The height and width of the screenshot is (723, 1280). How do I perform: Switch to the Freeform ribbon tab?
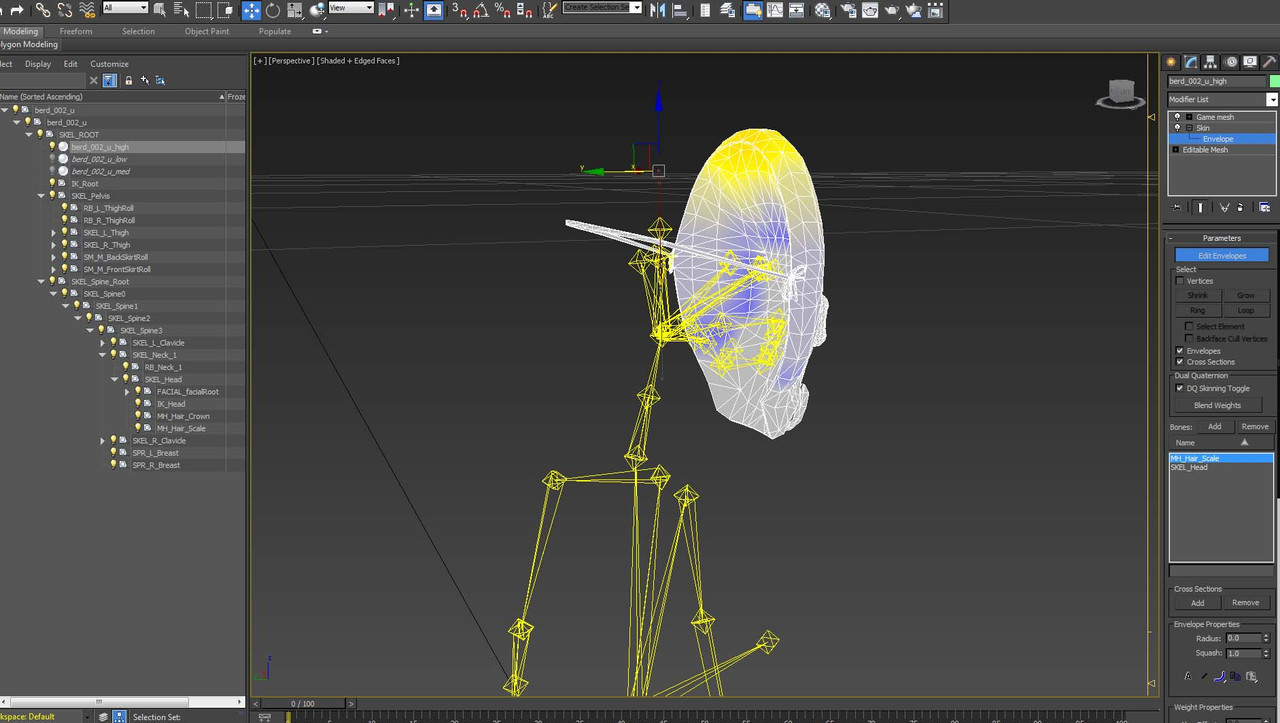[x=76, y=31]
